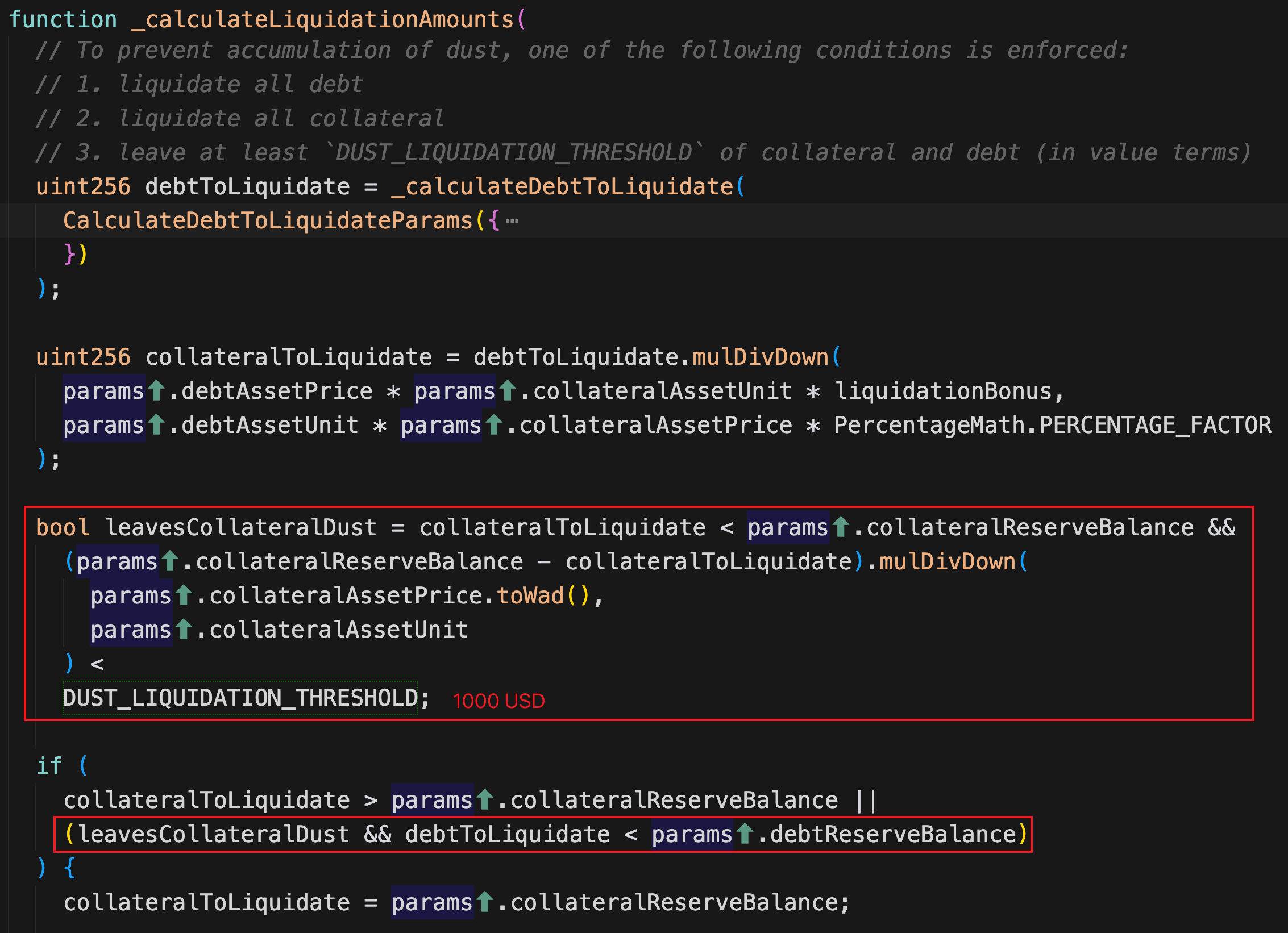The image size is (1288, 933).
Task: Click the DUST_LIQUIDATION_THRESHOLD constant with the dotted outline
Action: 240,698
